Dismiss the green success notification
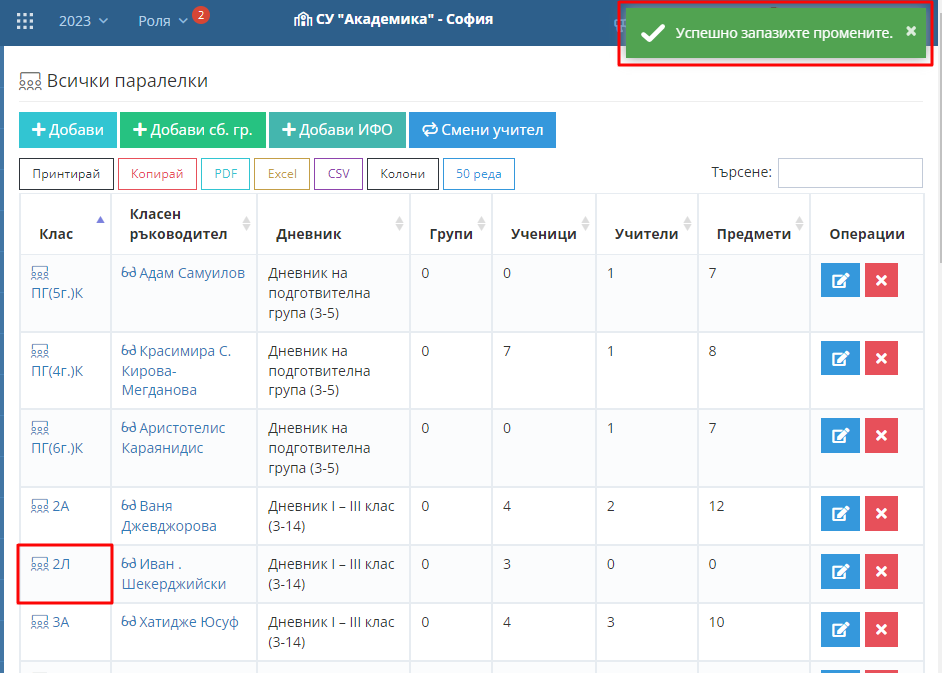This screenshot has width=942, height=673. click(910, 31)
